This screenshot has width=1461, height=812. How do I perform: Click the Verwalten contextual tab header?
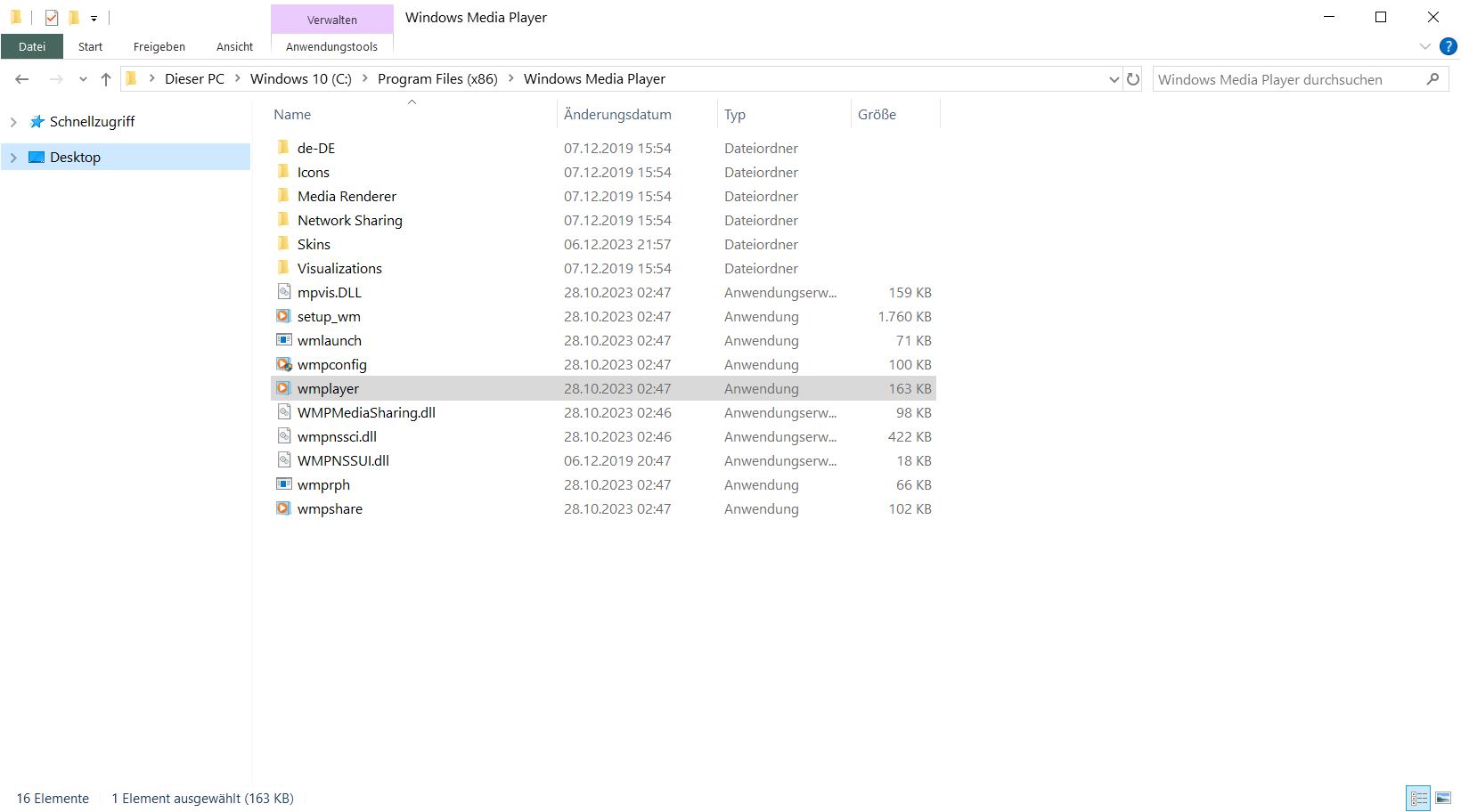(332, 20)
